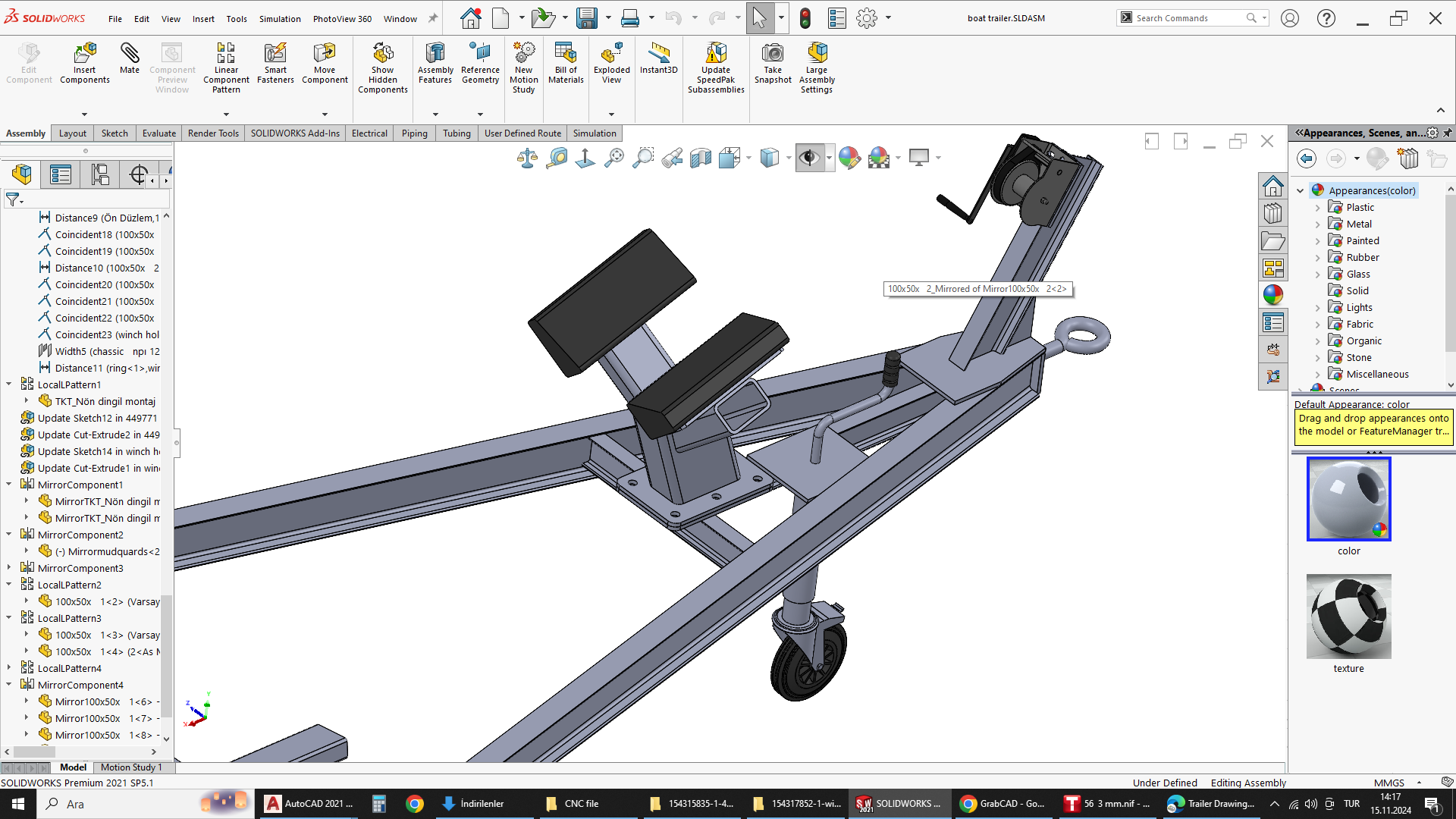Click the rebuild traffic light button
The height and width of the screenshot is (819, 1456).
pyautogui.click(x=805, y=18)
